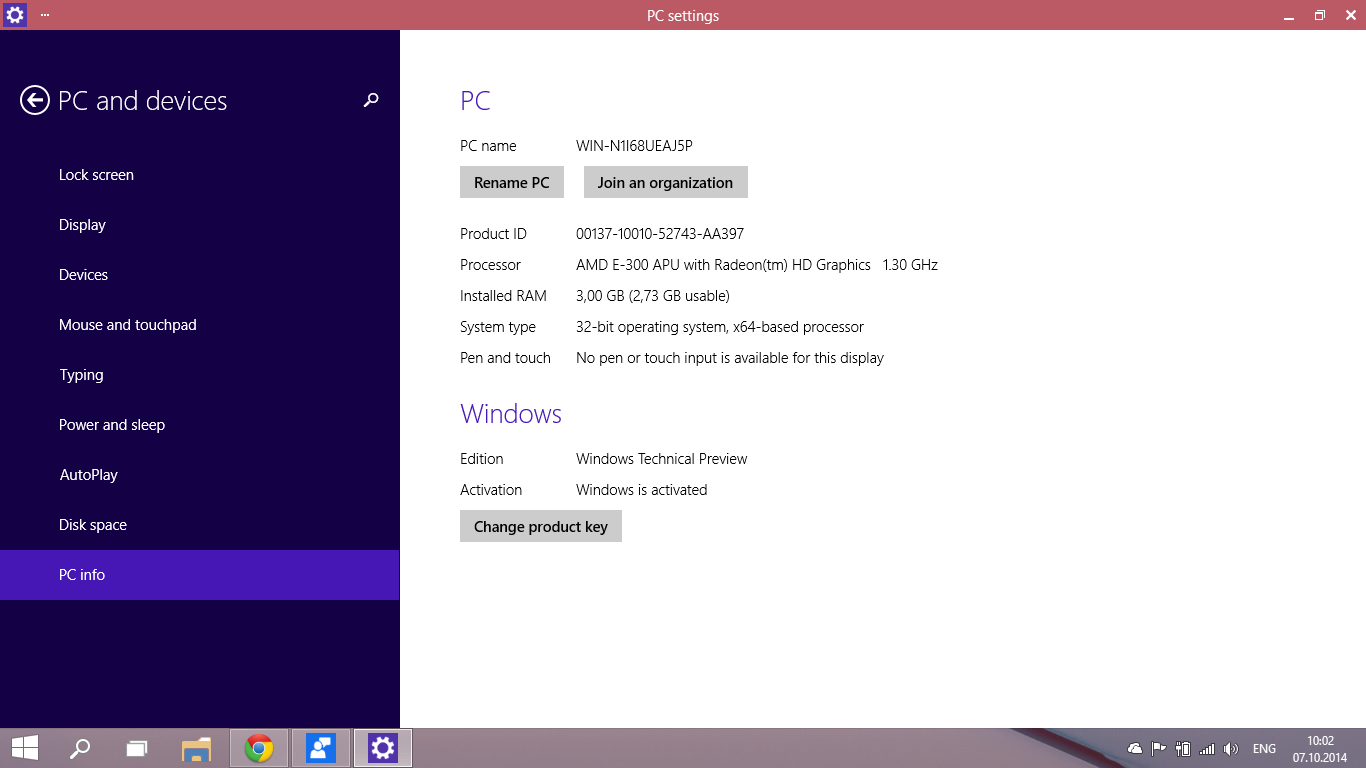The height and width of the screenshot is (768, 1366).
Task: Go to Display settings
Action: point(82,225)
